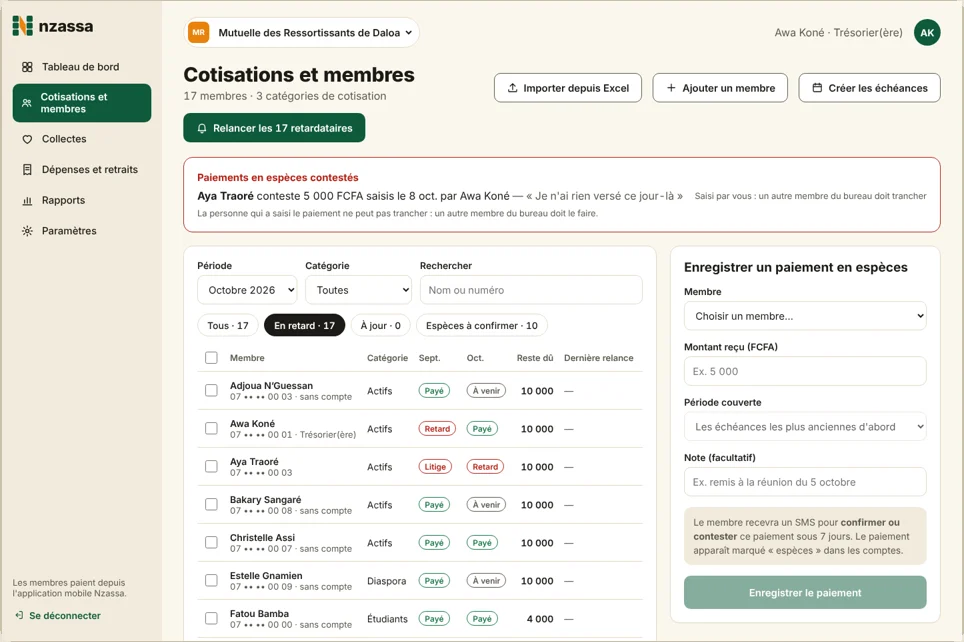Click the Reste dû column header
This screenshot has width=964, height=642.
pyautogui.click(x=535, y=358)
